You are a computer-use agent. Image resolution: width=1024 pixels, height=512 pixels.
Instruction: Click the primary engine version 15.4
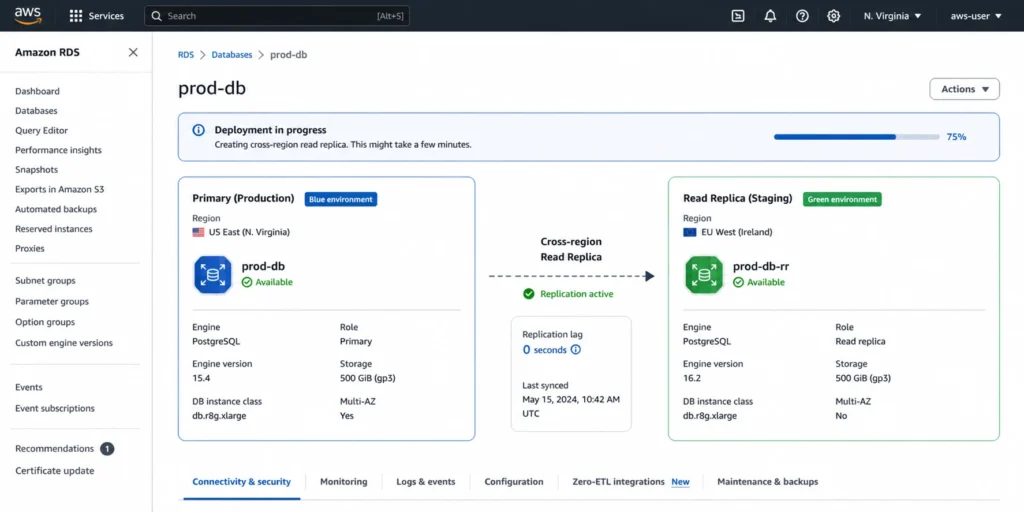click(201, 378)
